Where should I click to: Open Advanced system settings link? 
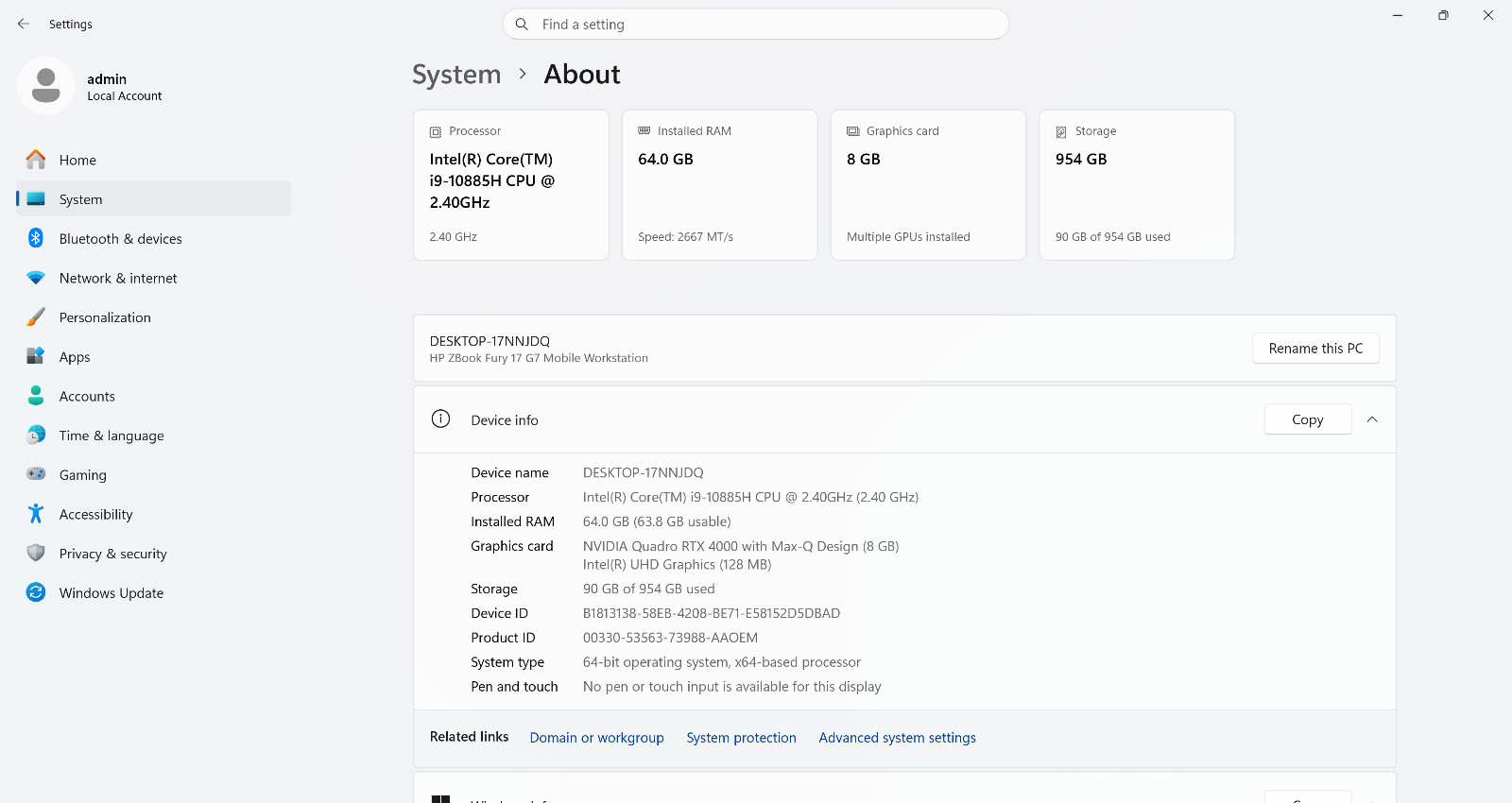897,738
